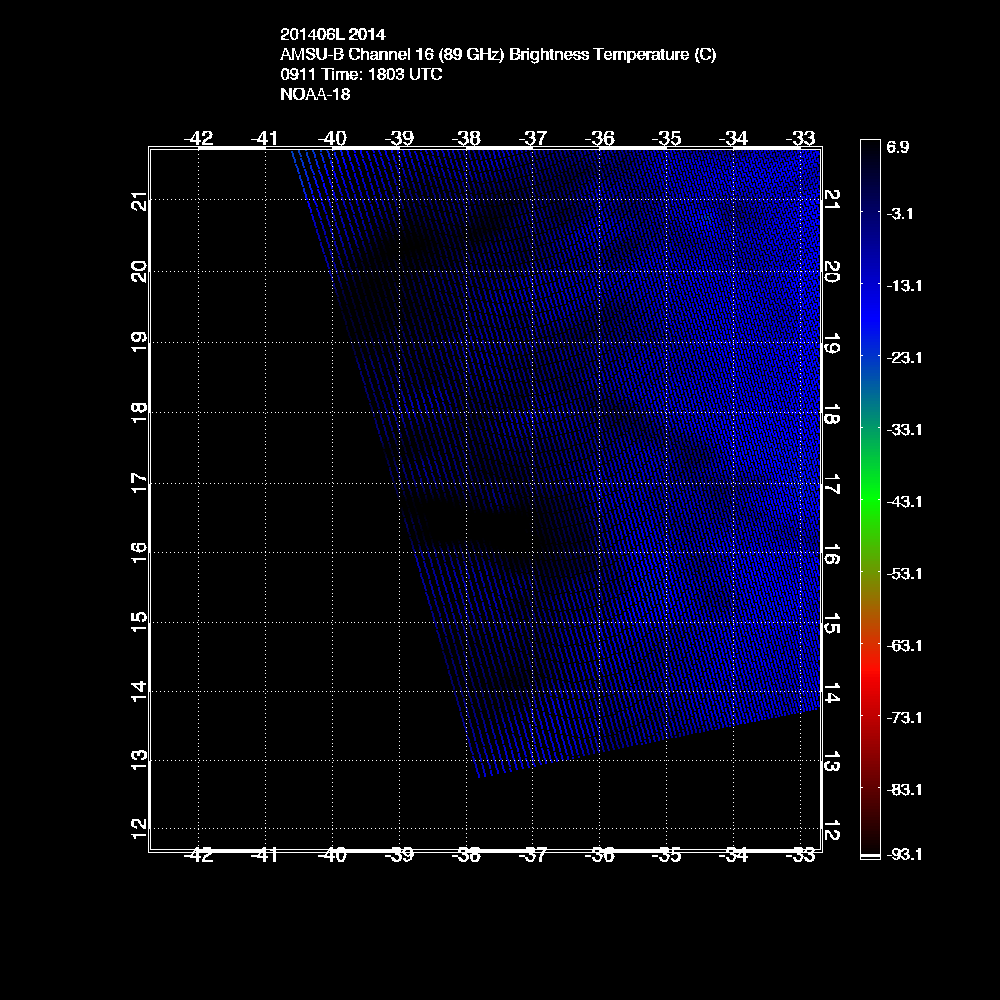Click the -83.1 colorbar tick label
1000x1000 pixels.
[x=903, y=789]
